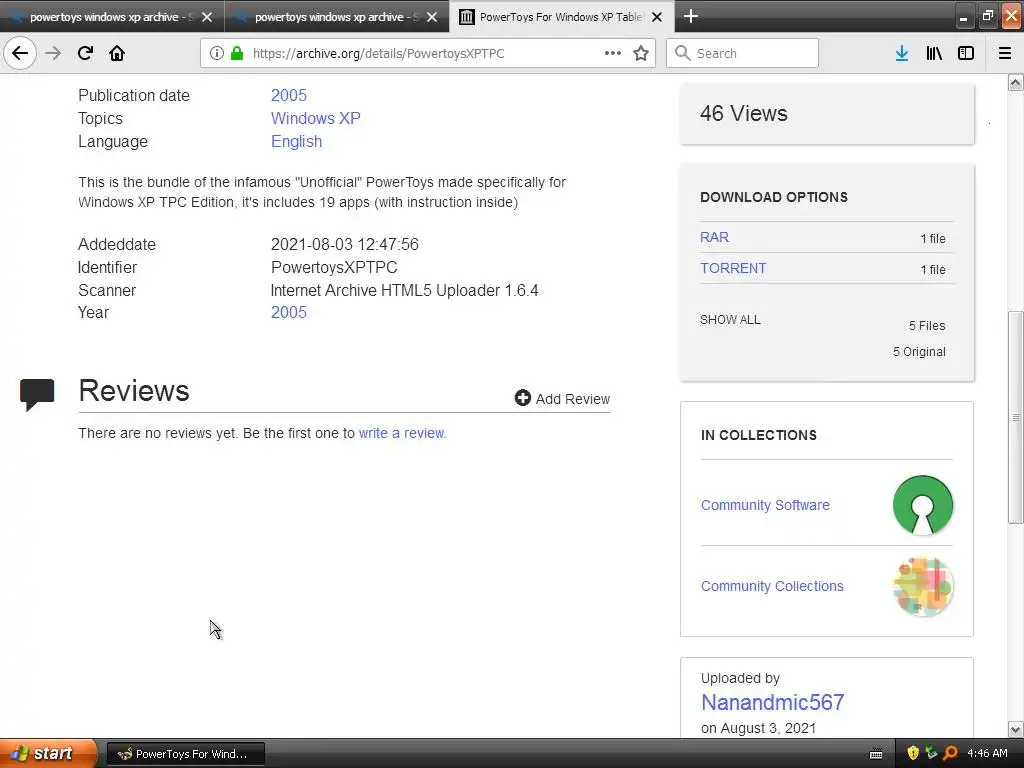Viewport: 1024px width, 768px height.
Task: Click the on-screen keyboard tray icon
Action: point(876,754)
